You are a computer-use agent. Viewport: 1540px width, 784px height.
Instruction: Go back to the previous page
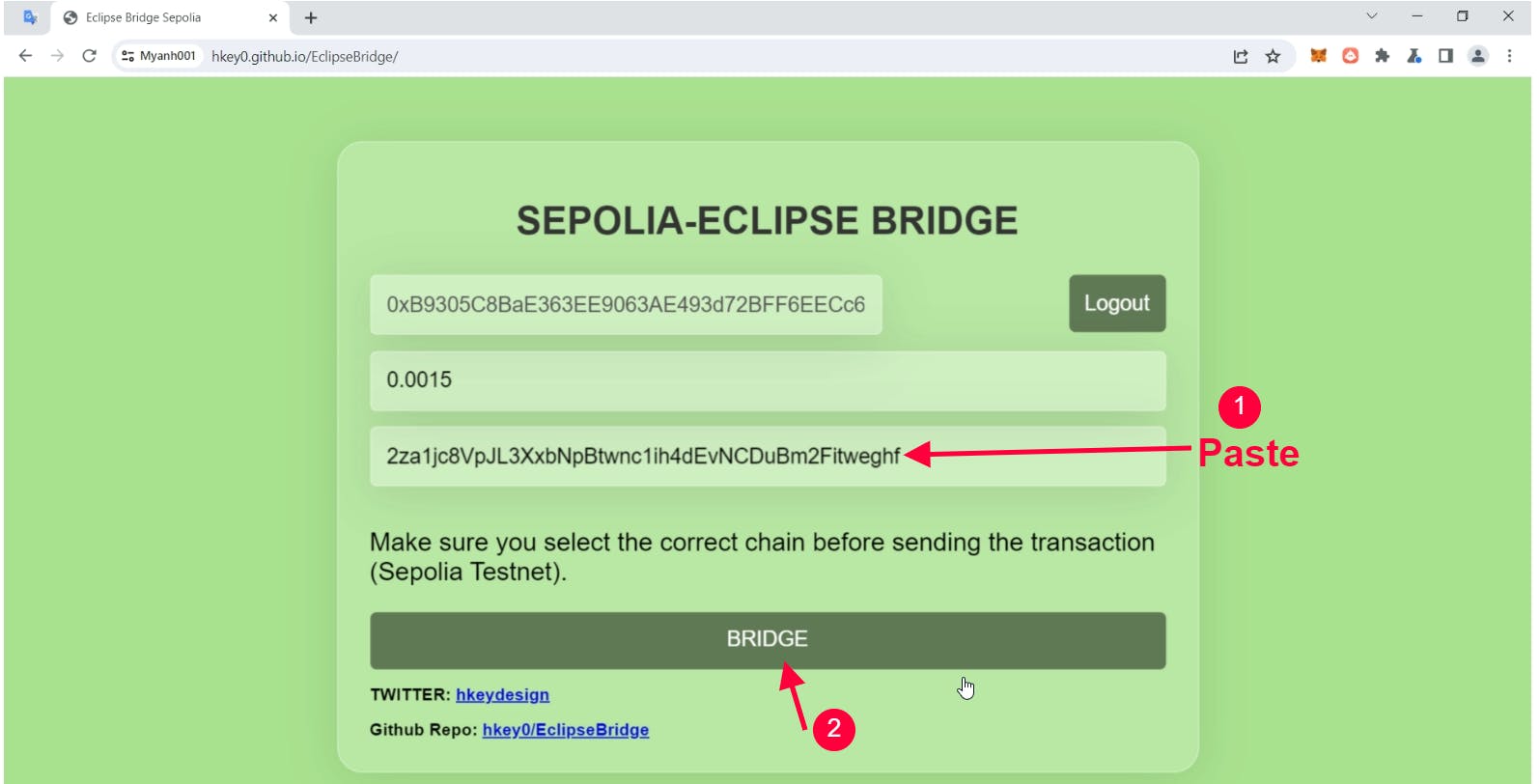pos(25,56)
